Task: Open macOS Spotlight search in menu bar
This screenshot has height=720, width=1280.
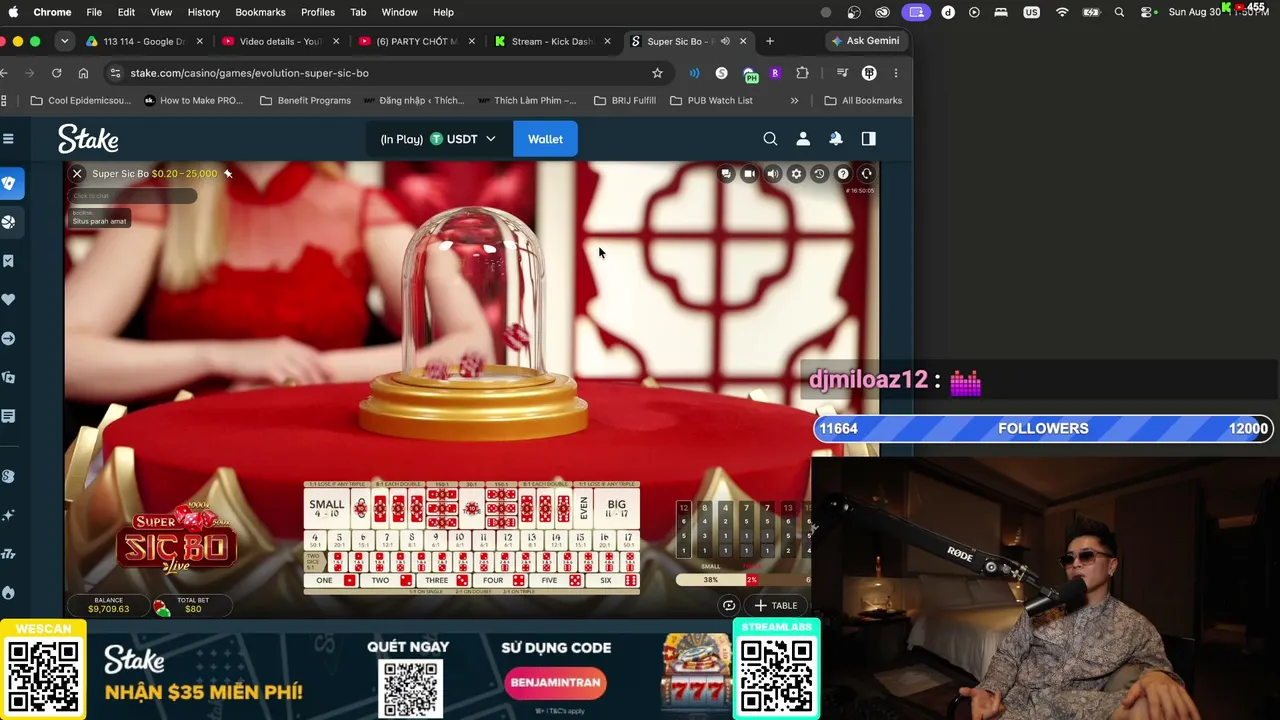Action: 1119,12
